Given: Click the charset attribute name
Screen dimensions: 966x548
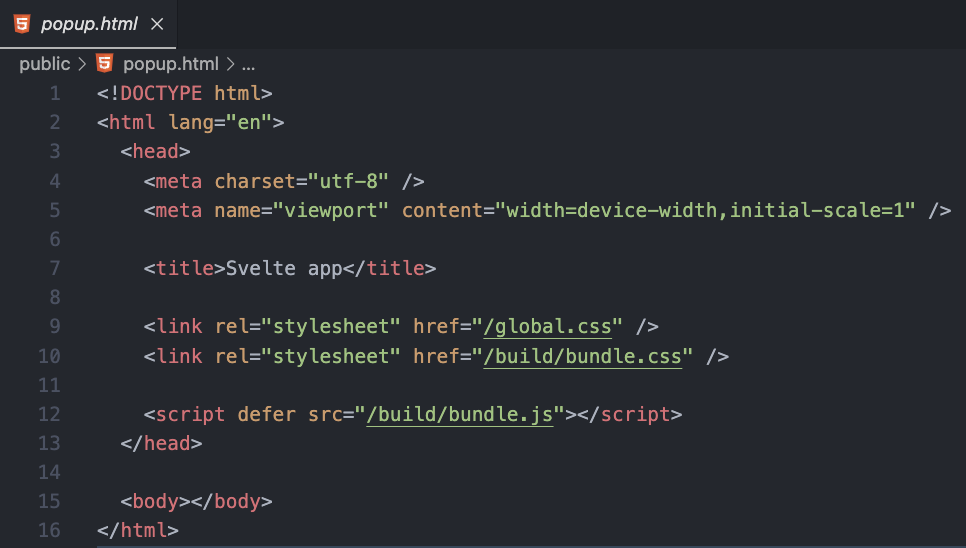Looking at the screenshot, I should tap(255, 182).
